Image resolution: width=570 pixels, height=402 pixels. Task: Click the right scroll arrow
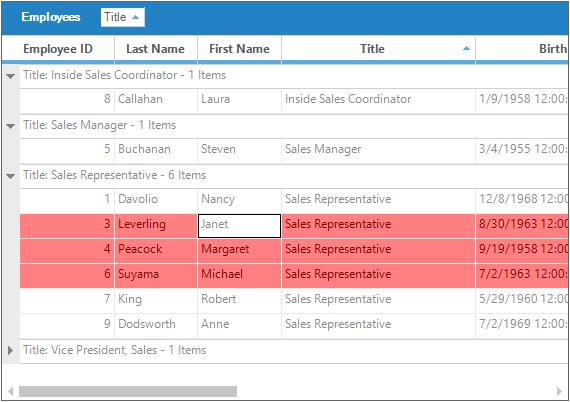(559, 391)
